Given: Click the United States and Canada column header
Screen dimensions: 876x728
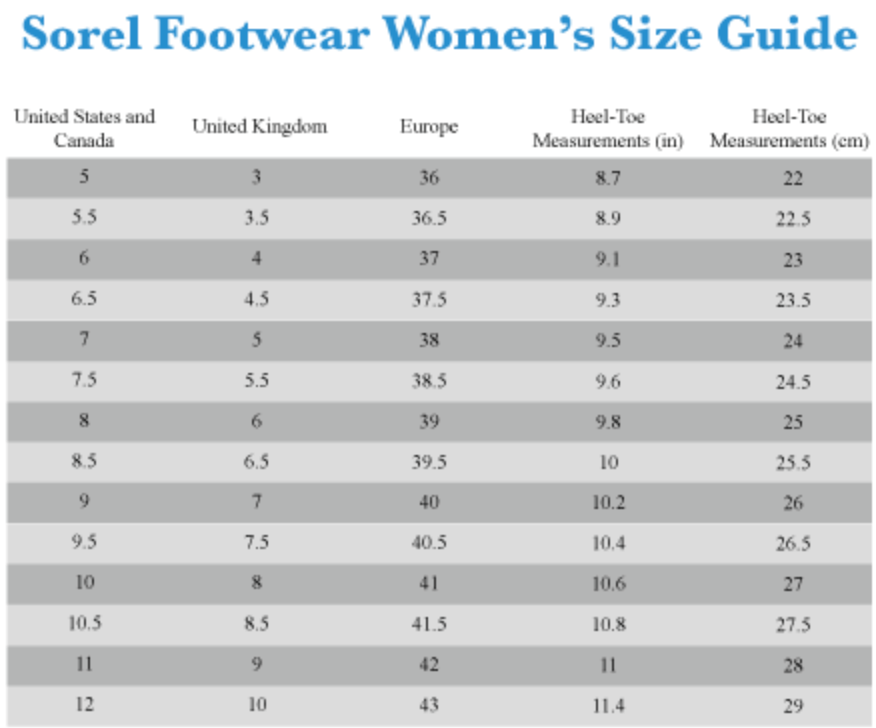Looking at the screenshot, I should click(x=84, y=128).
